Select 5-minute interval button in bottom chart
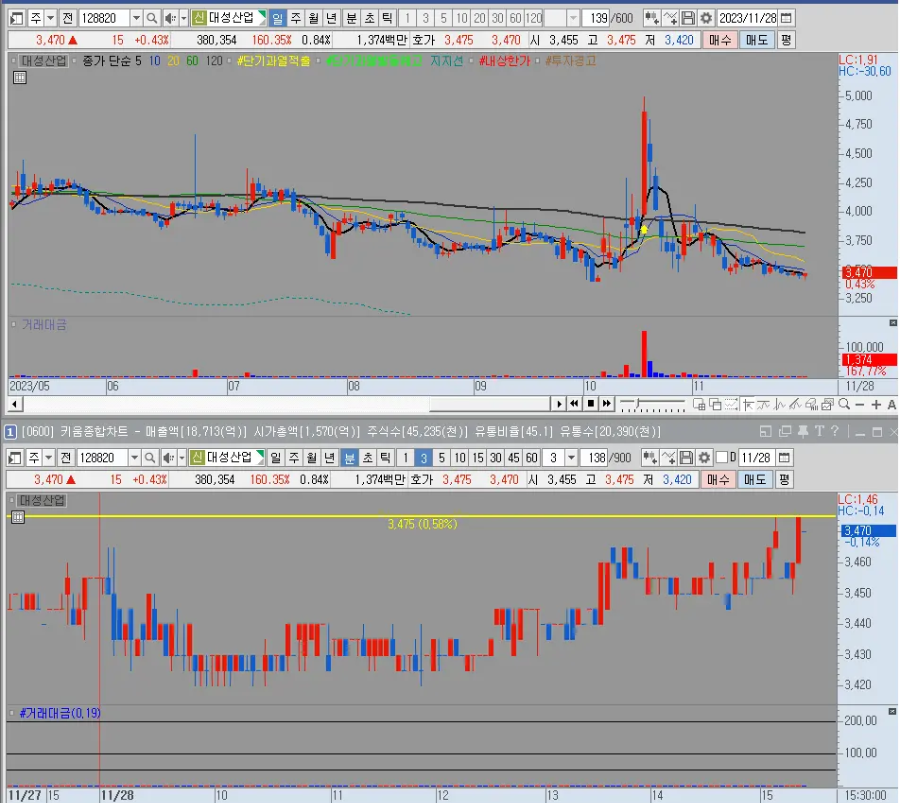This screenshot has height=803, width=900. (x=441, y=458)
